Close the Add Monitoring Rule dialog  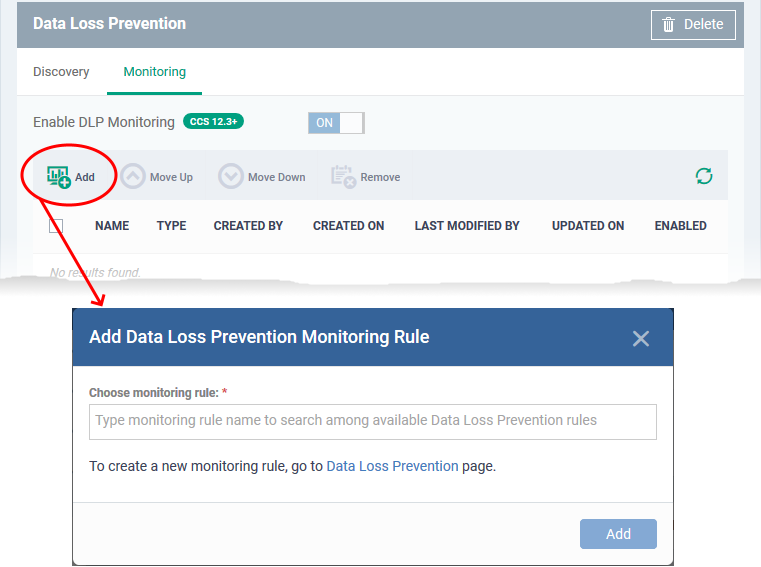[641, 338]
